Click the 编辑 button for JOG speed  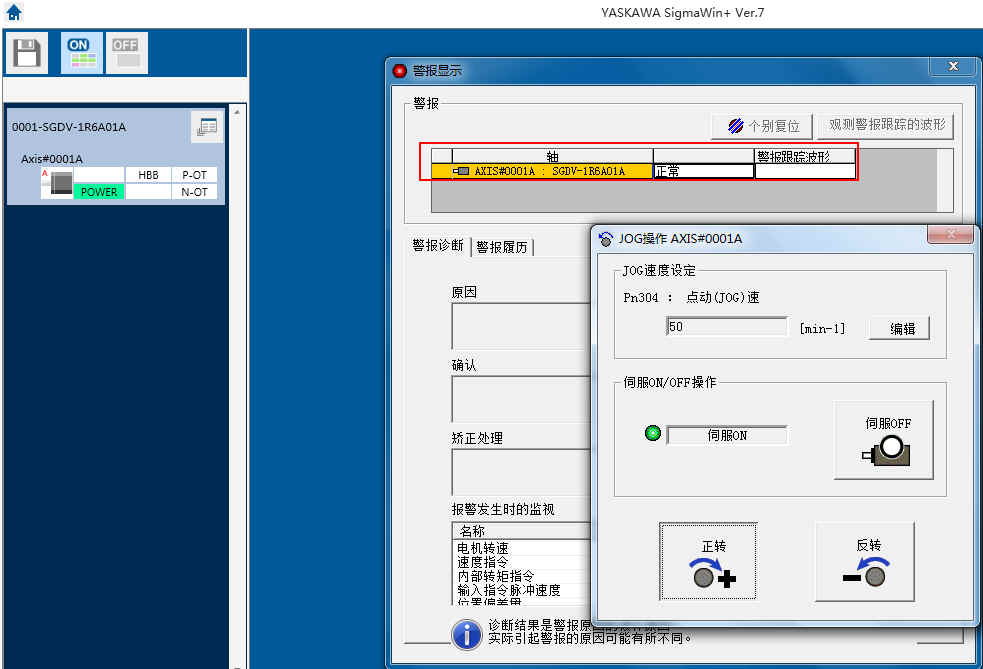point(898,328)
